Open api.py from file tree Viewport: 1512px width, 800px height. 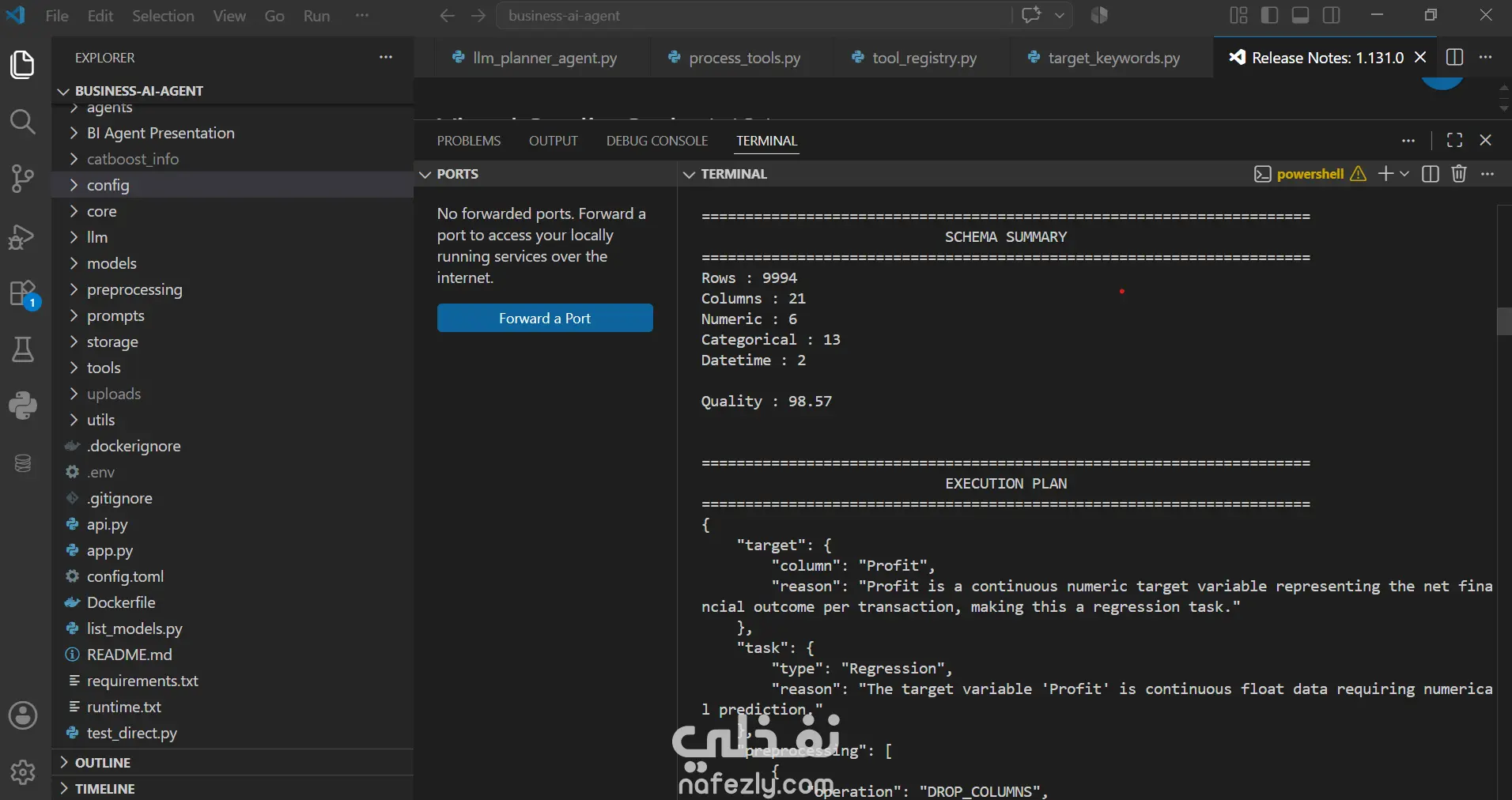pos(107,524)
